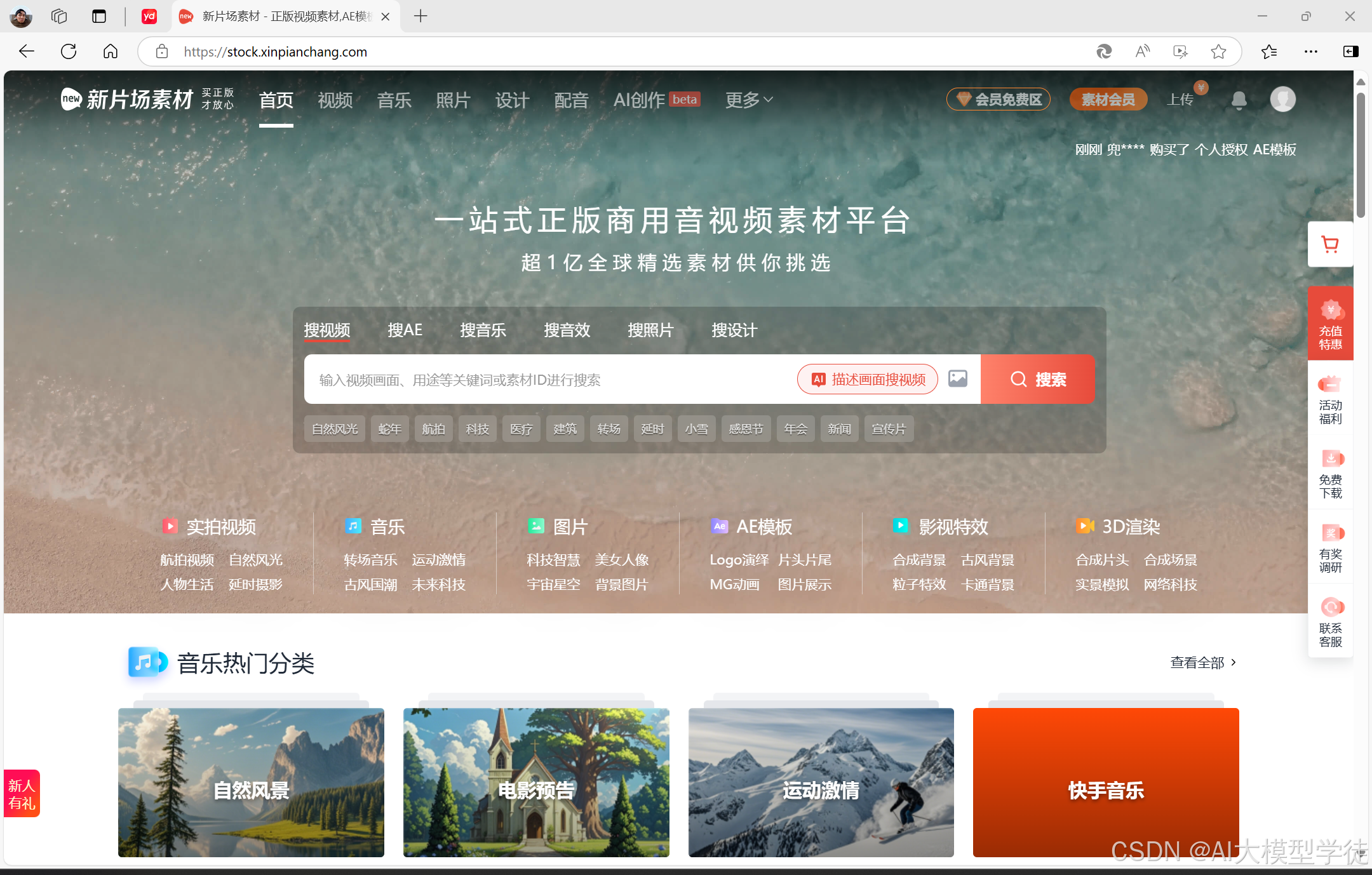Add page to favorites star icon
The height and width of the screenshot is (875, 1372).
tap(1218, 51)
